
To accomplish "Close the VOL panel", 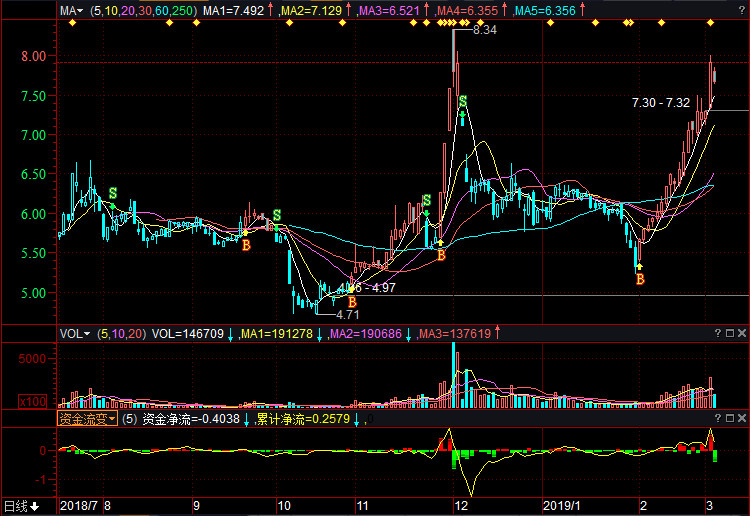I will (x=742, y=333).
